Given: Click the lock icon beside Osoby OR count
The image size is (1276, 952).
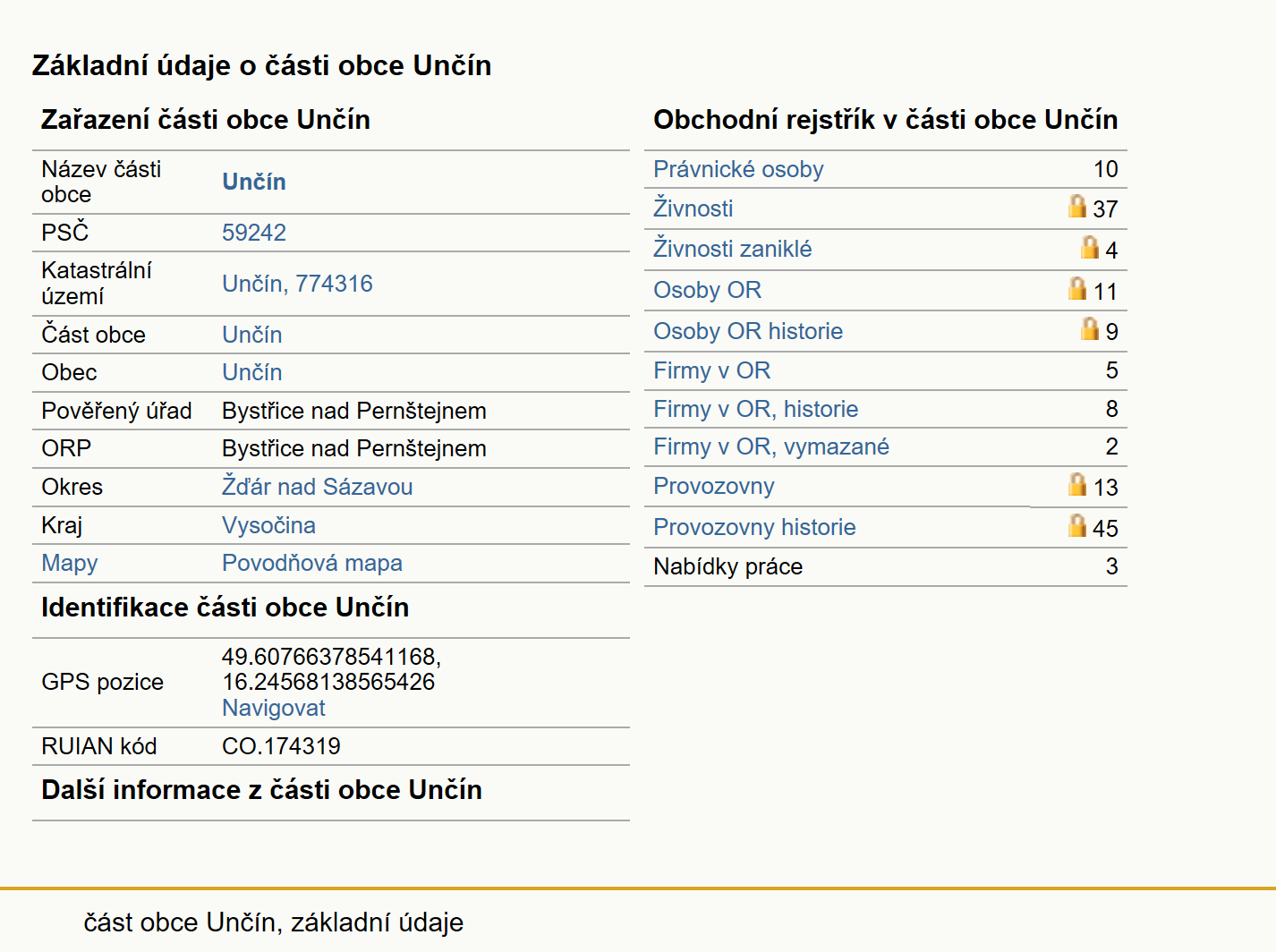Looking at the screenshot, I should coord(1077,288).
